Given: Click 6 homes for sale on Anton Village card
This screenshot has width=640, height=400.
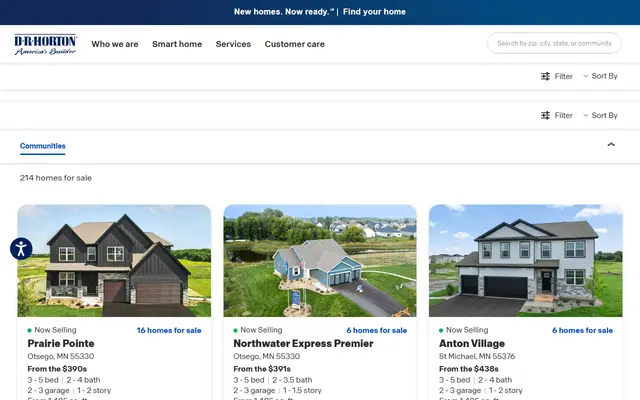Looking at the screenshot, I should 582,330.
